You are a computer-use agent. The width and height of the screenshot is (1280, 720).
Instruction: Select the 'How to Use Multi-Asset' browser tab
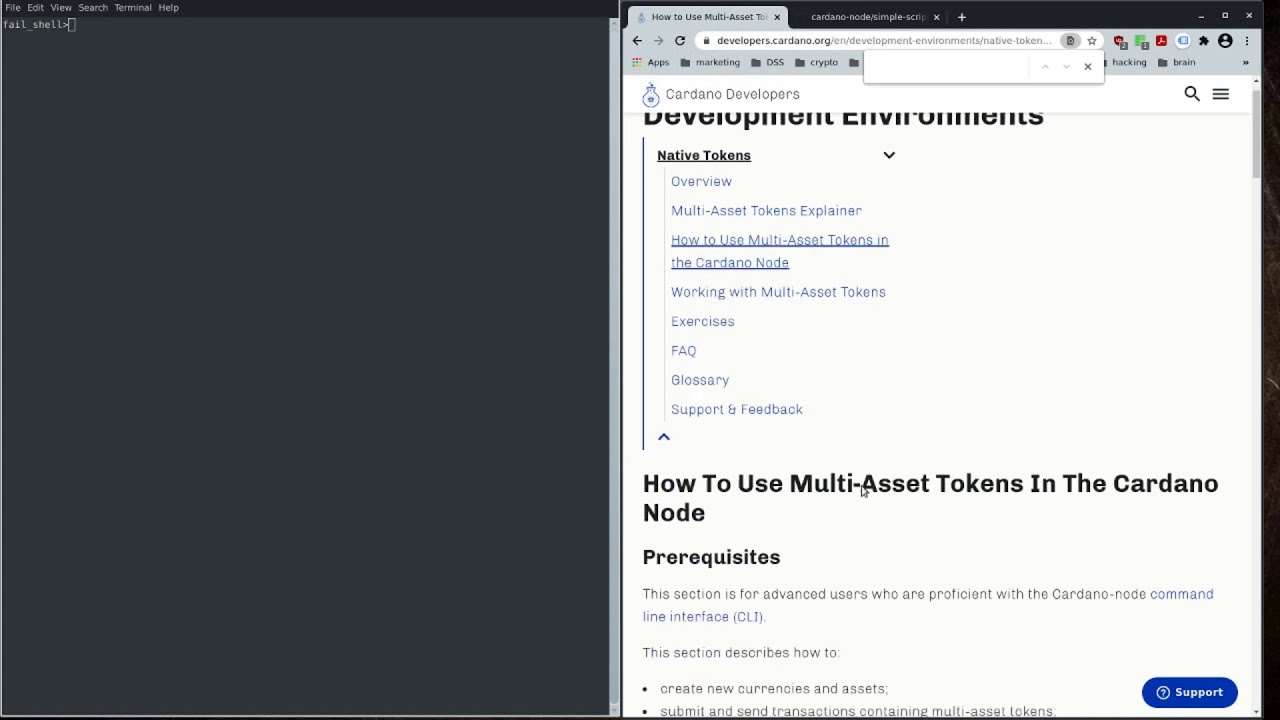pos(709,17)
